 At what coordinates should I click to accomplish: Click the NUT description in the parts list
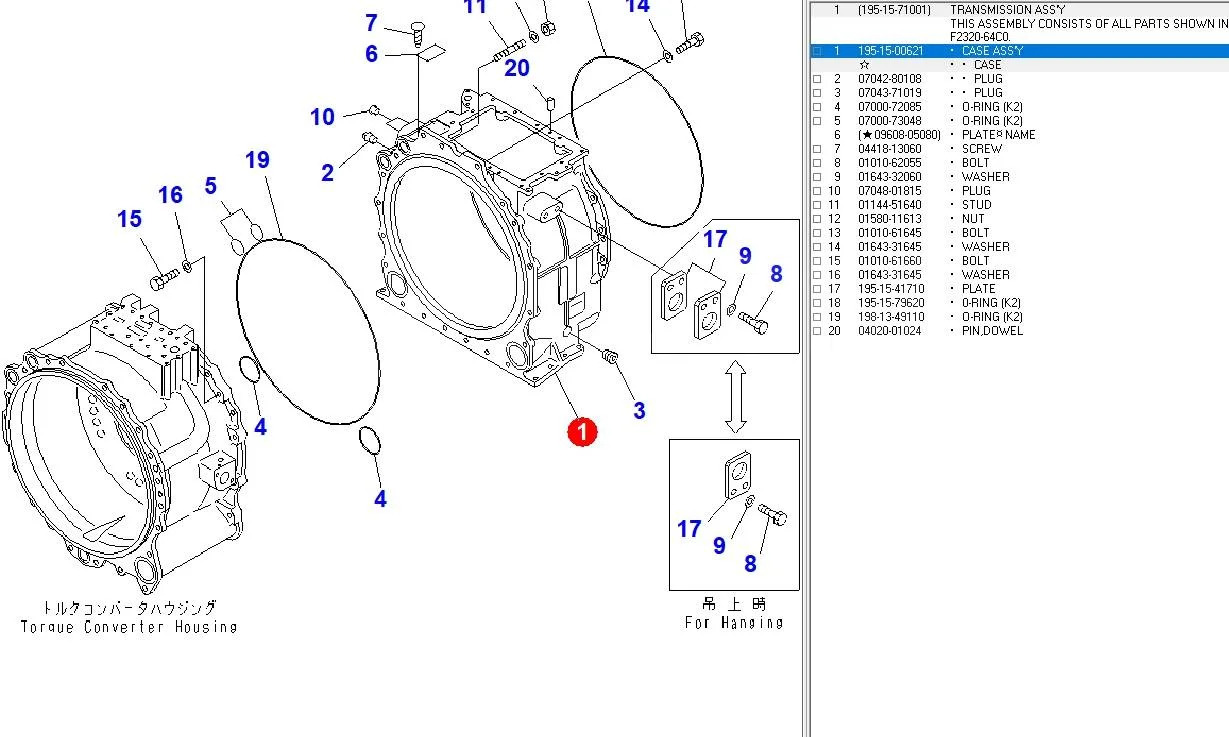tap(973, 219)
